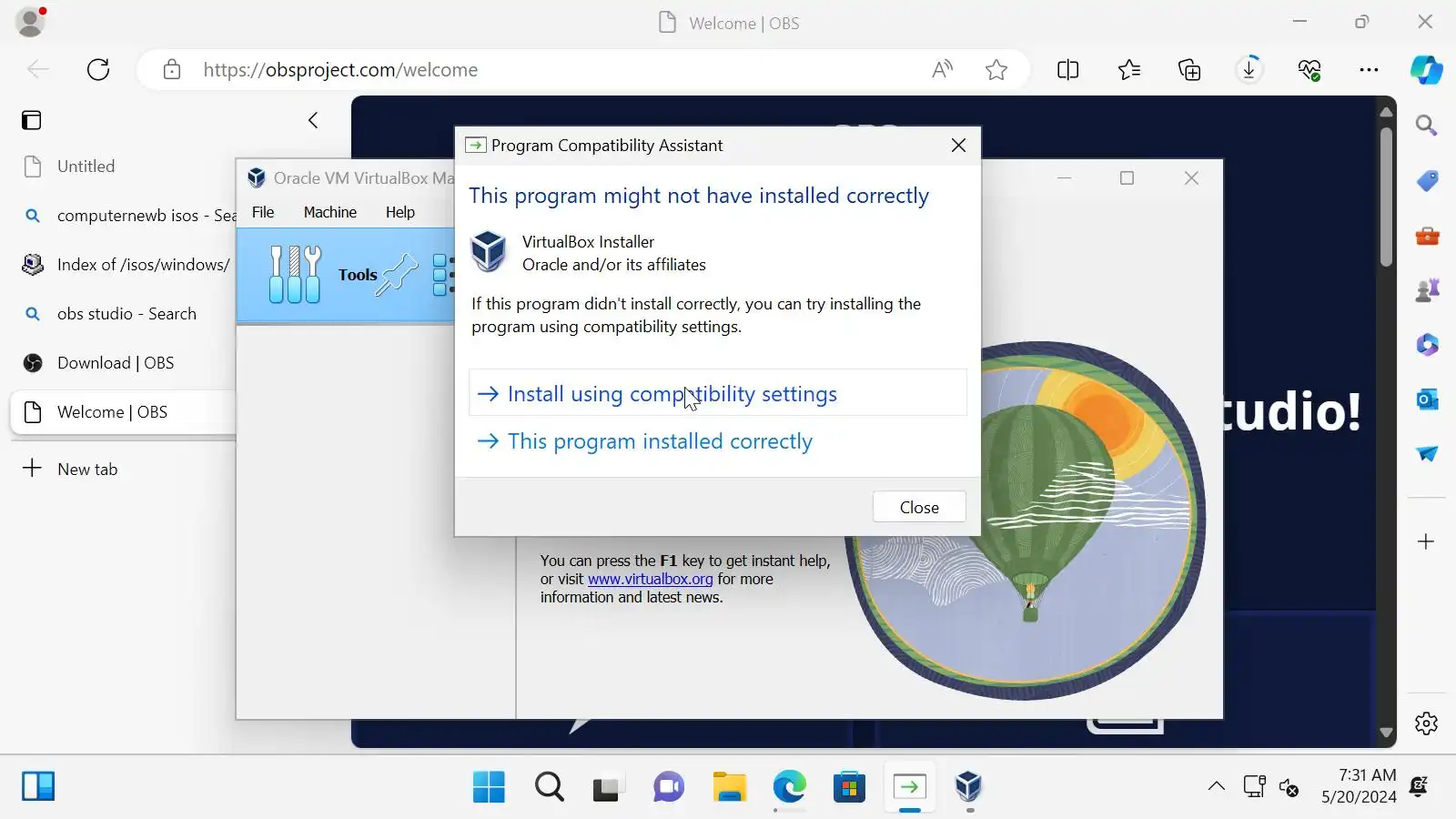The height and width of the screenshot is (819, 1456).
Task: Customize sidebar with plus button
Action: (x=1427, y=541)
